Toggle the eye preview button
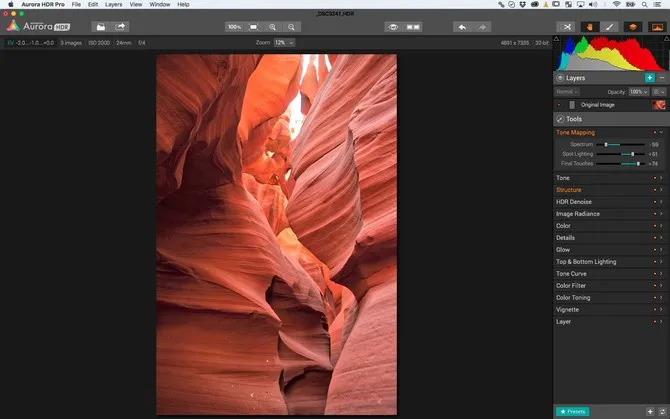This screenshot has height=419, width=670. tap(393, 27)
